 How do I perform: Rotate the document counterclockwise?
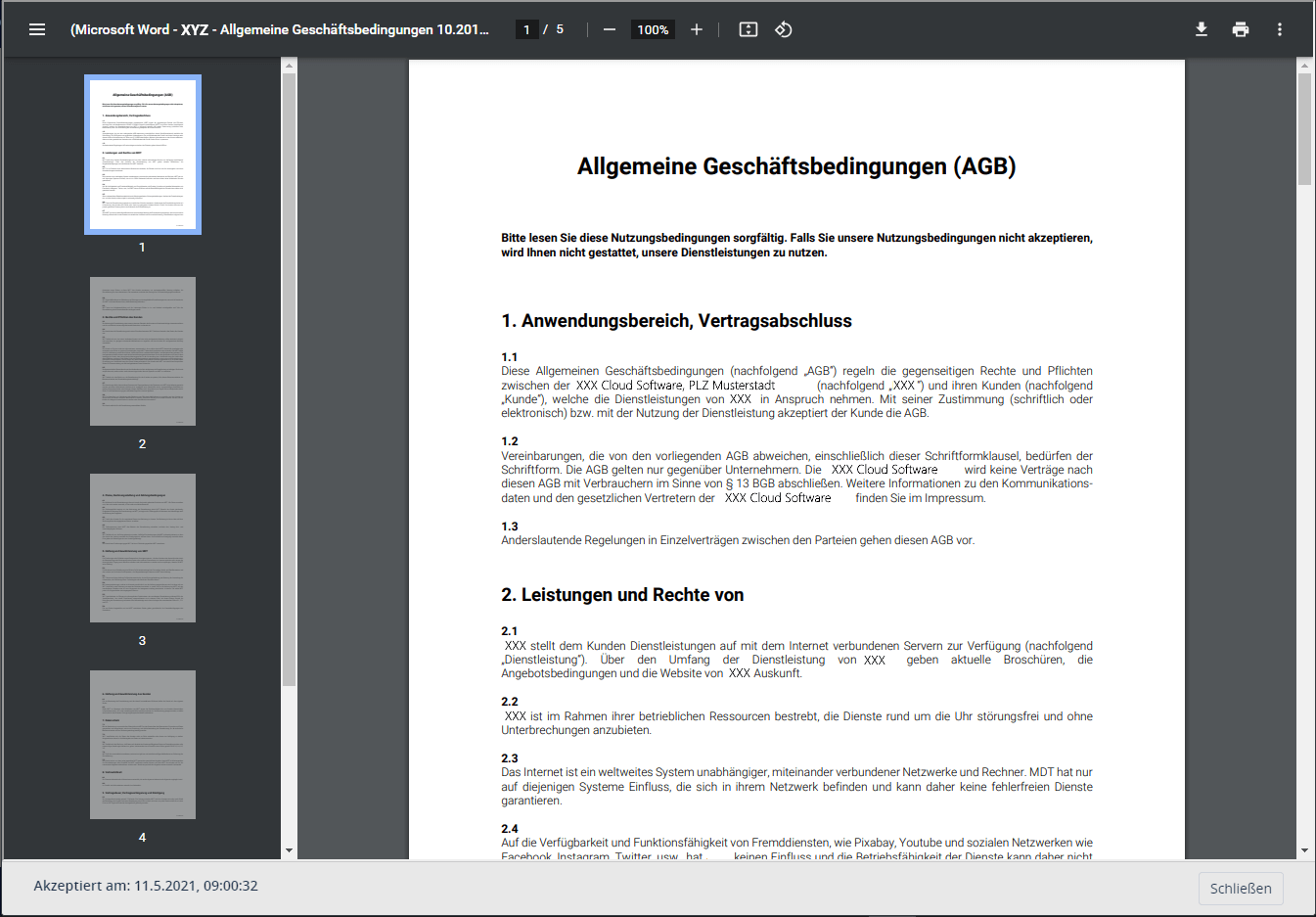(x=784, y=29)
